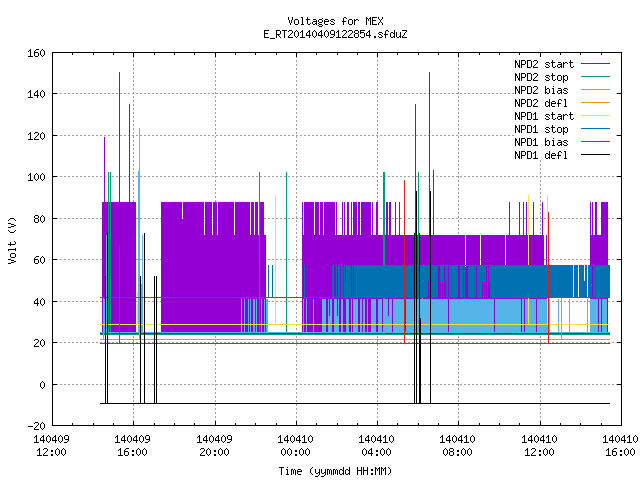Click the 160 y-axis tick label
This screenshot has height=480, width=640.
click(36, 53)
